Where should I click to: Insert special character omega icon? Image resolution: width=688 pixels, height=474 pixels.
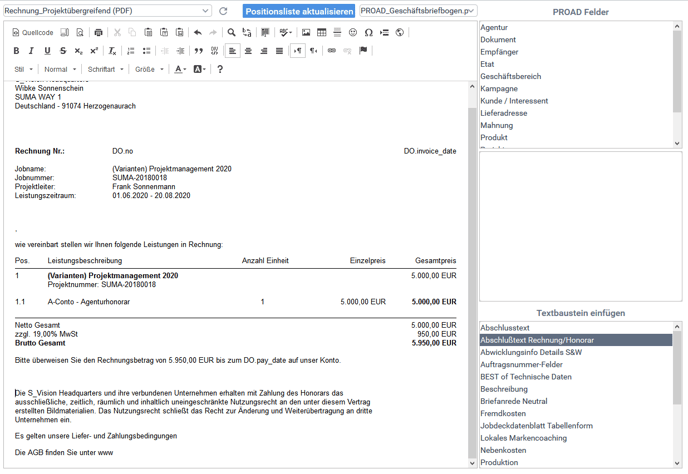pyautogui.click(x=369, y=33)
